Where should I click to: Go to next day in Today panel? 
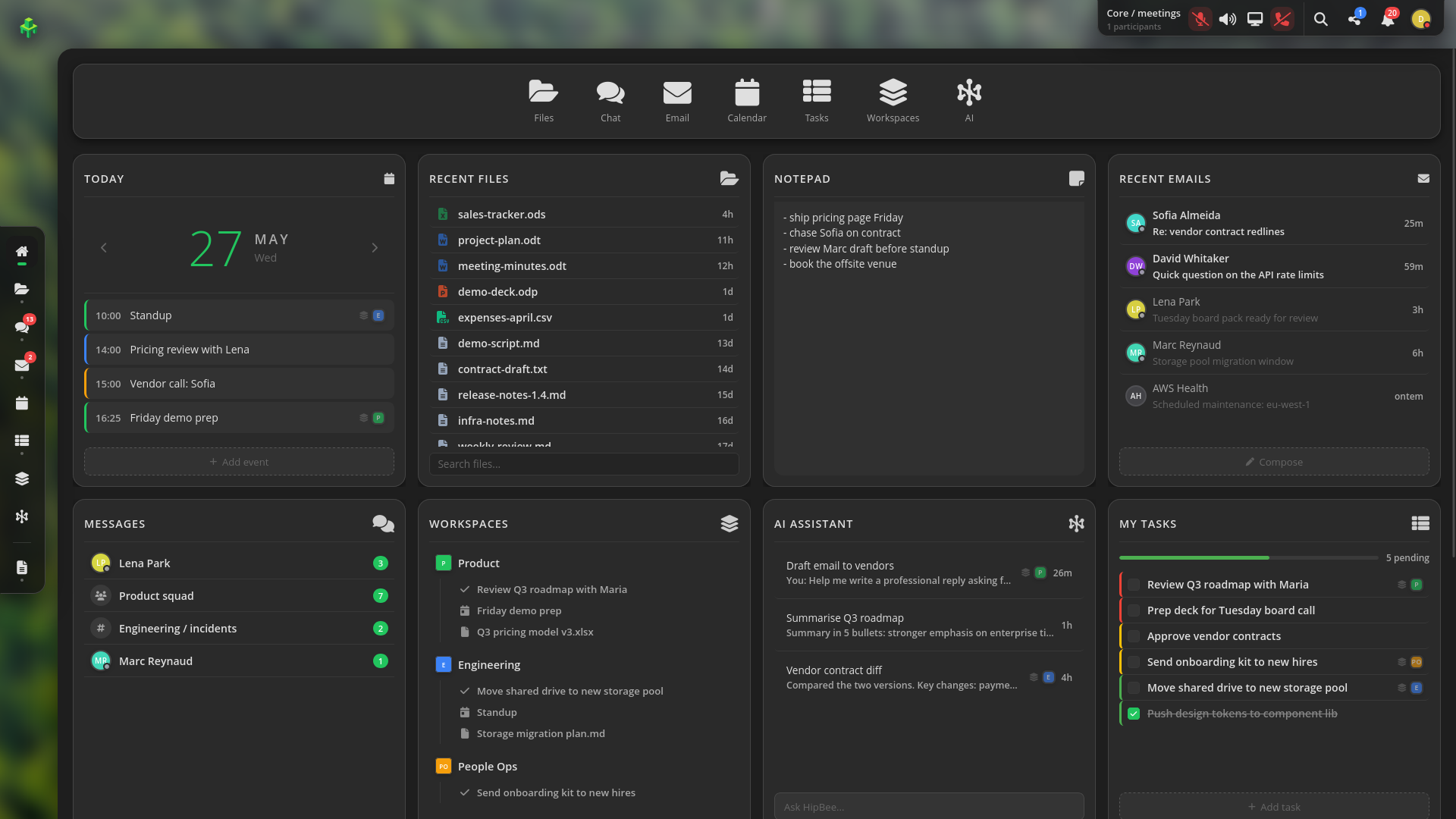point(375,248)
